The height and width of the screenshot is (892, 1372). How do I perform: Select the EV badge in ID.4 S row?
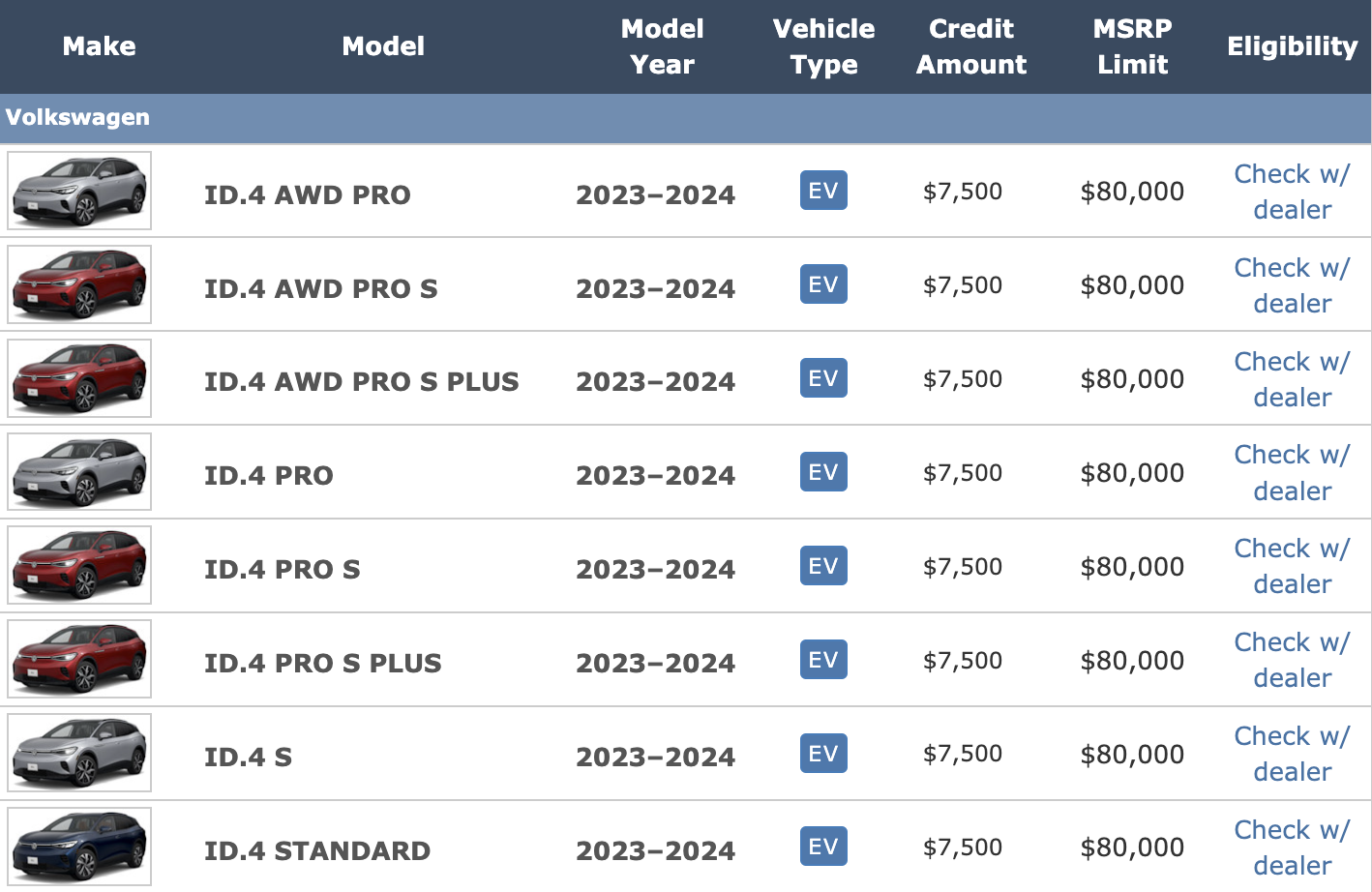click(x=823, y=754)
